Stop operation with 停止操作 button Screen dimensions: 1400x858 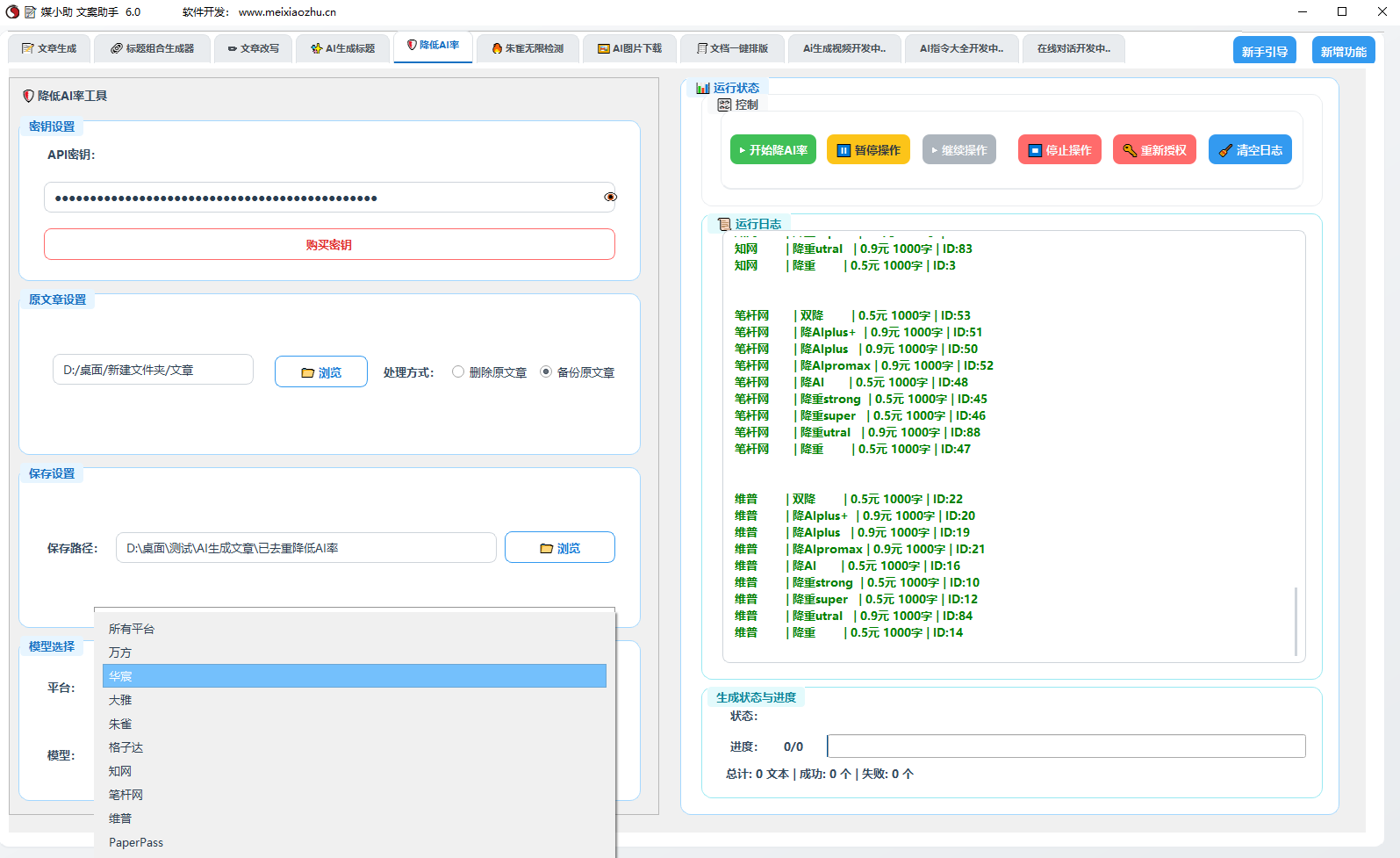(x=1059, y=150)
